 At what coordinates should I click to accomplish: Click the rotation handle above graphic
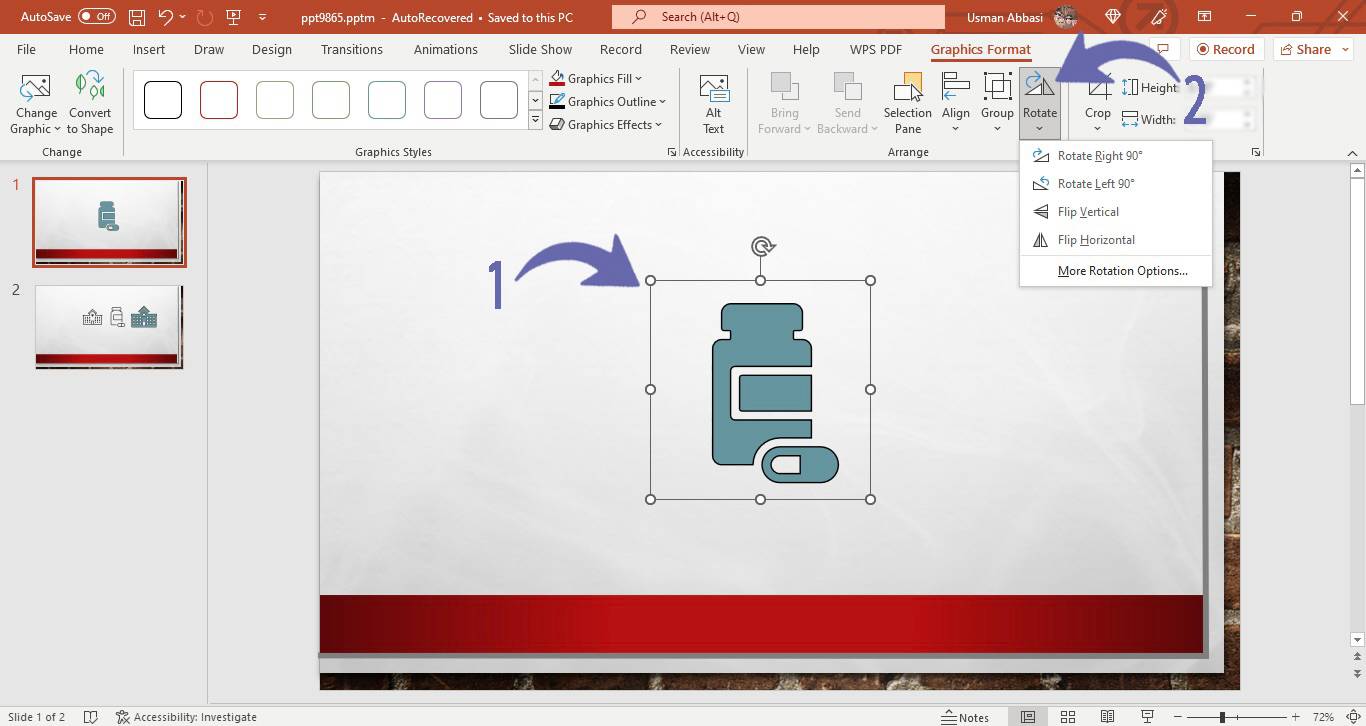(x=763, y=246)
